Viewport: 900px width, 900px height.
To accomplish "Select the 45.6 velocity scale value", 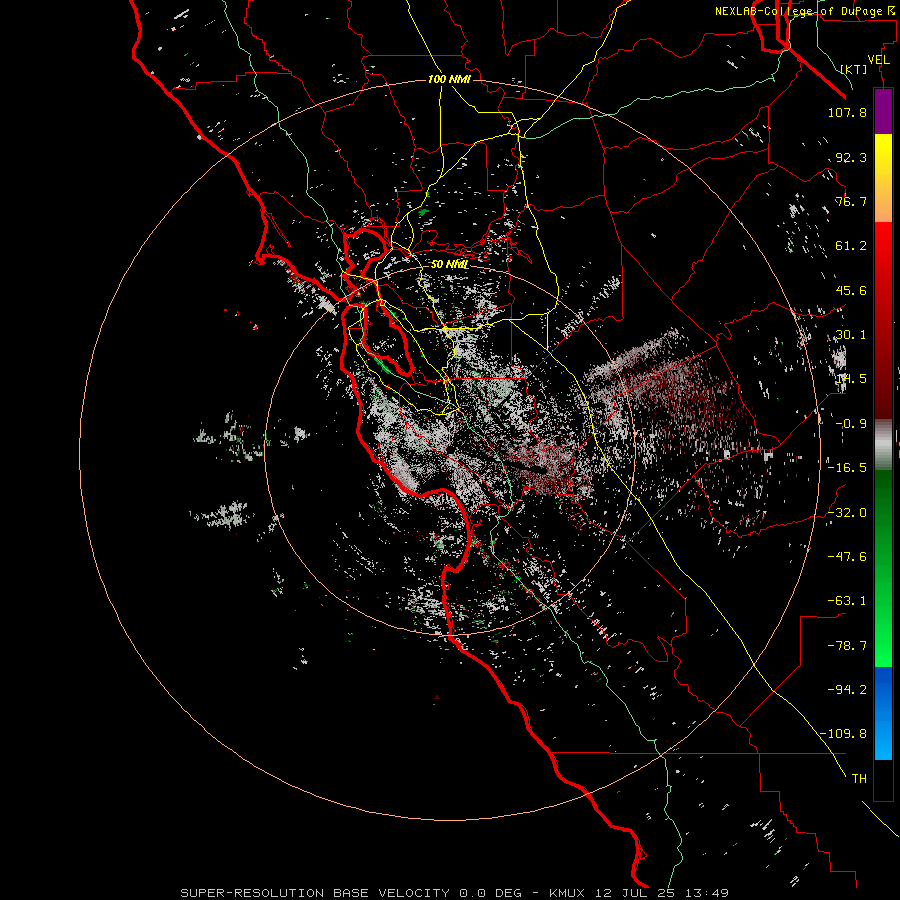I will 851,290.
